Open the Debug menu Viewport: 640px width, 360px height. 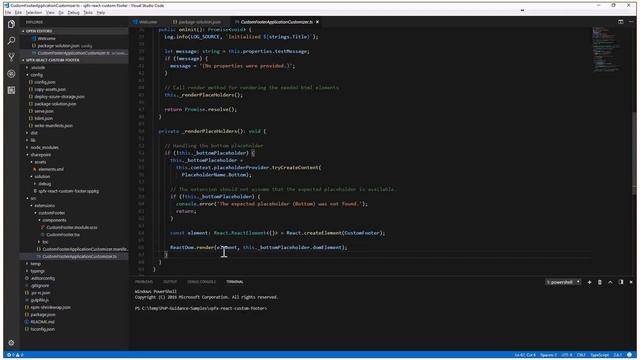[x=73, y=13]
